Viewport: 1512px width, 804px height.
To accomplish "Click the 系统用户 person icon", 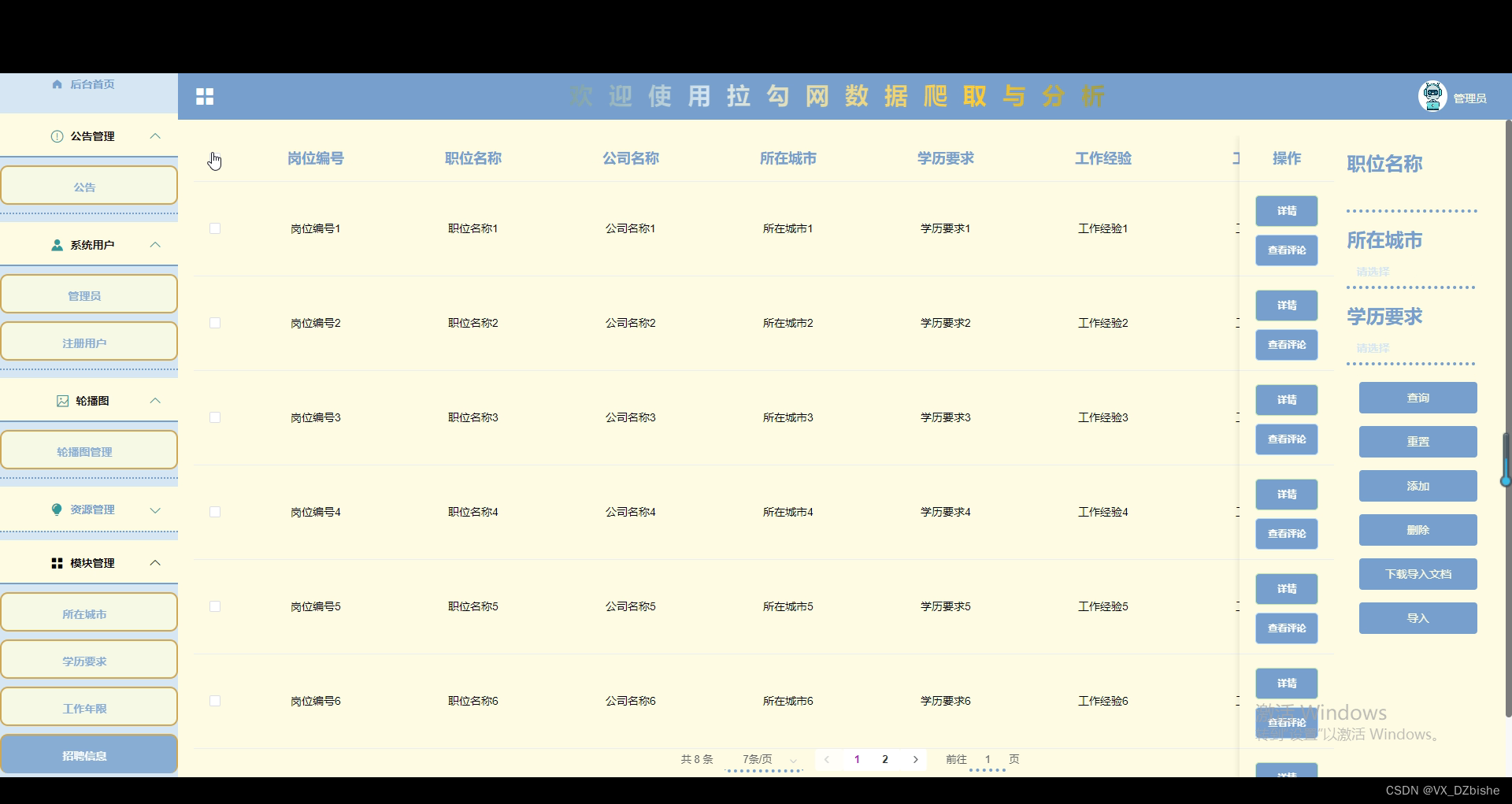I will (57, 245).
